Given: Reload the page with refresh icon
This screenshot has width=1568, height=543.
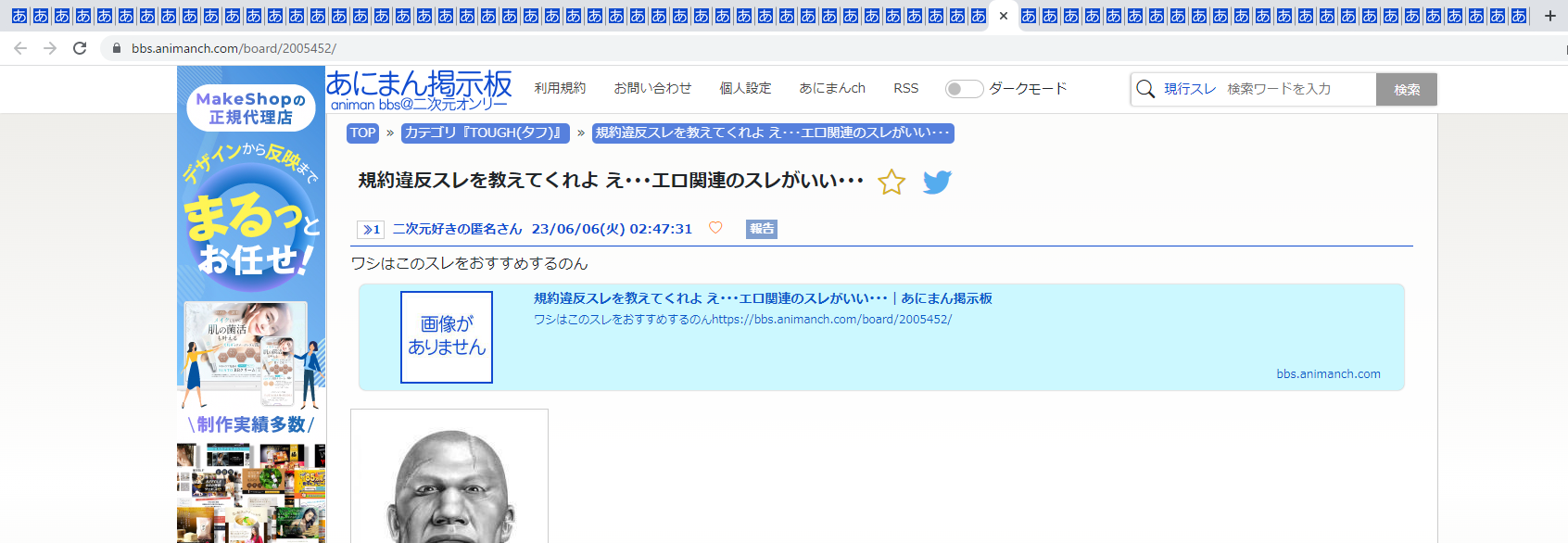Looking at the screenshot, I should click(x=80, y=48).
